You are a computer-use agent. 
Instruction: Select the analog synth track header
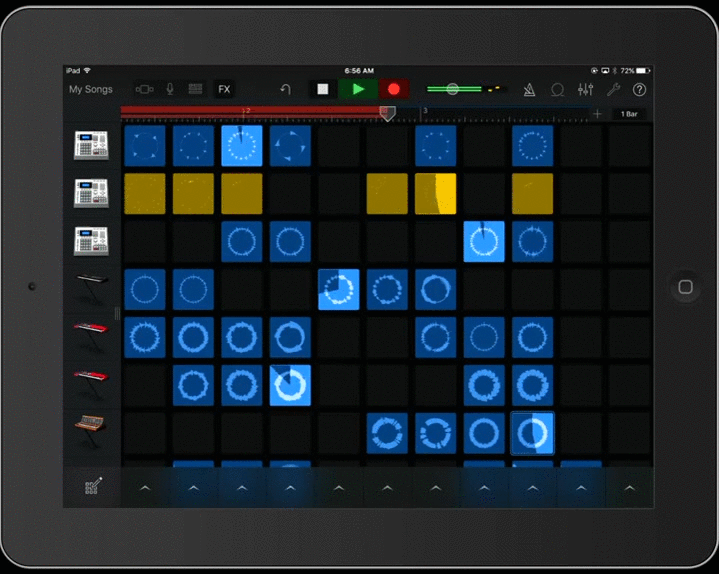[x=91, y=432]
